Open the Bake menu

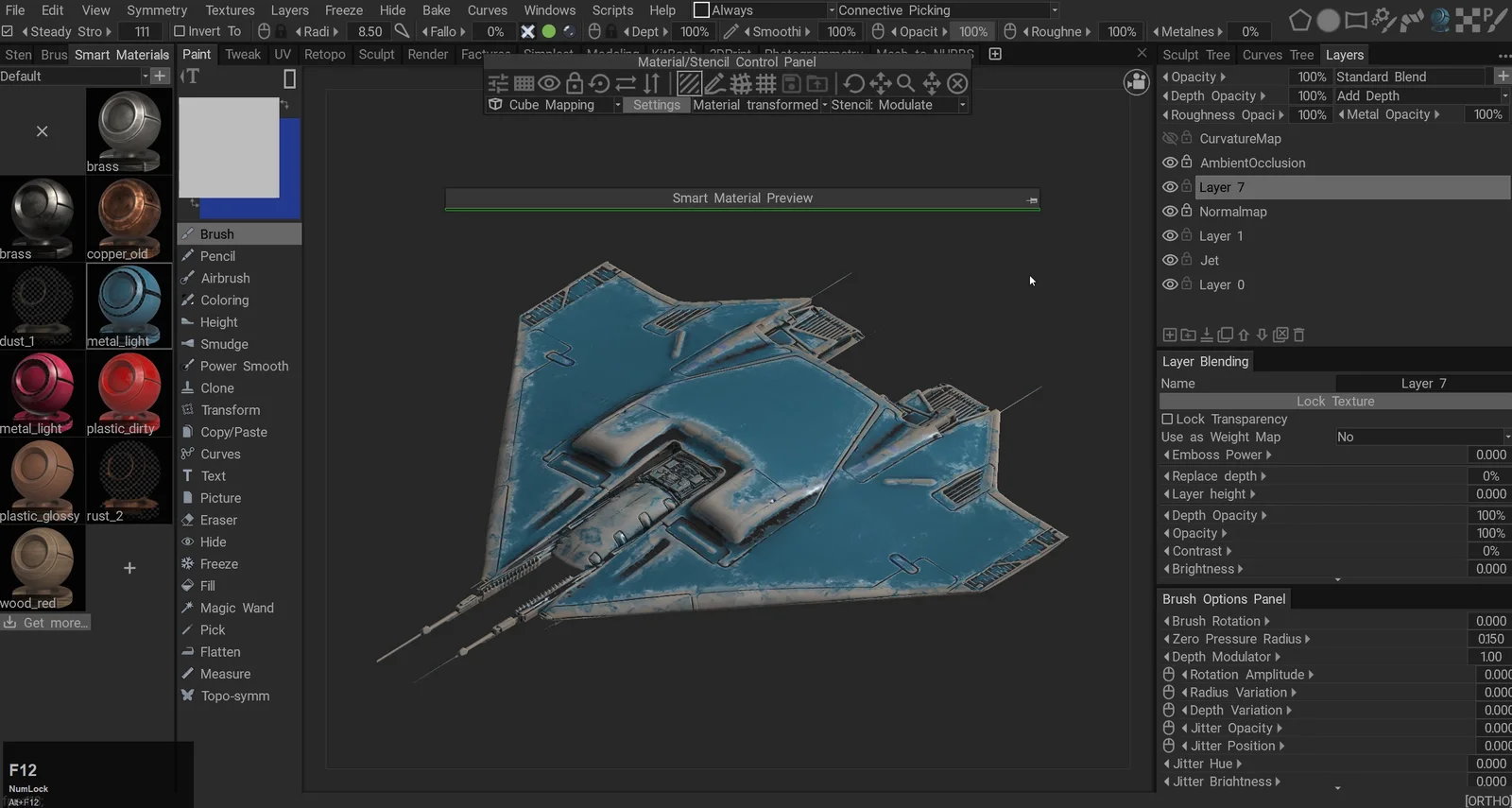click(436, 10)
